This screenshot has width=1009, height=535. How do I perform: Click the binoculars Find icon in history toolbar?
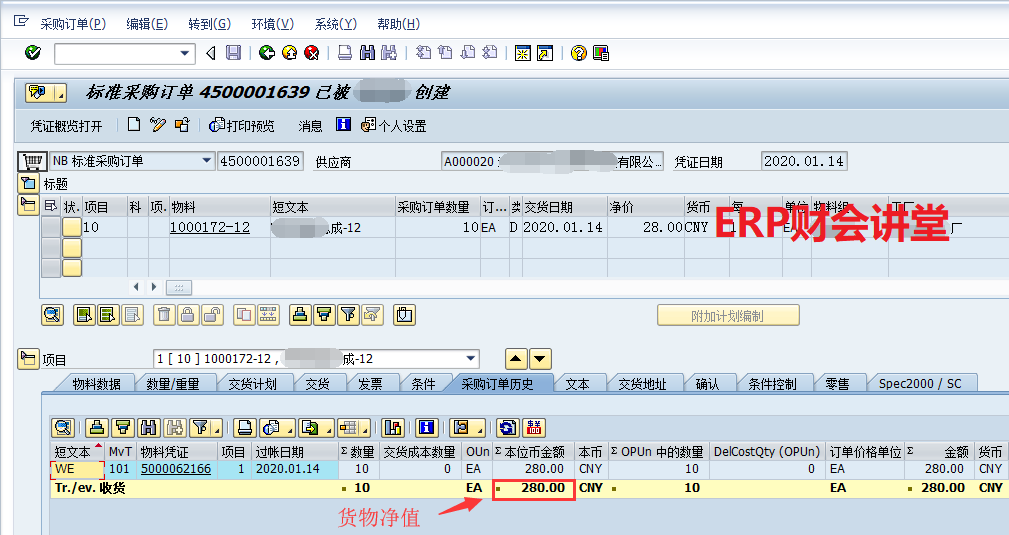tap(146, 427)
